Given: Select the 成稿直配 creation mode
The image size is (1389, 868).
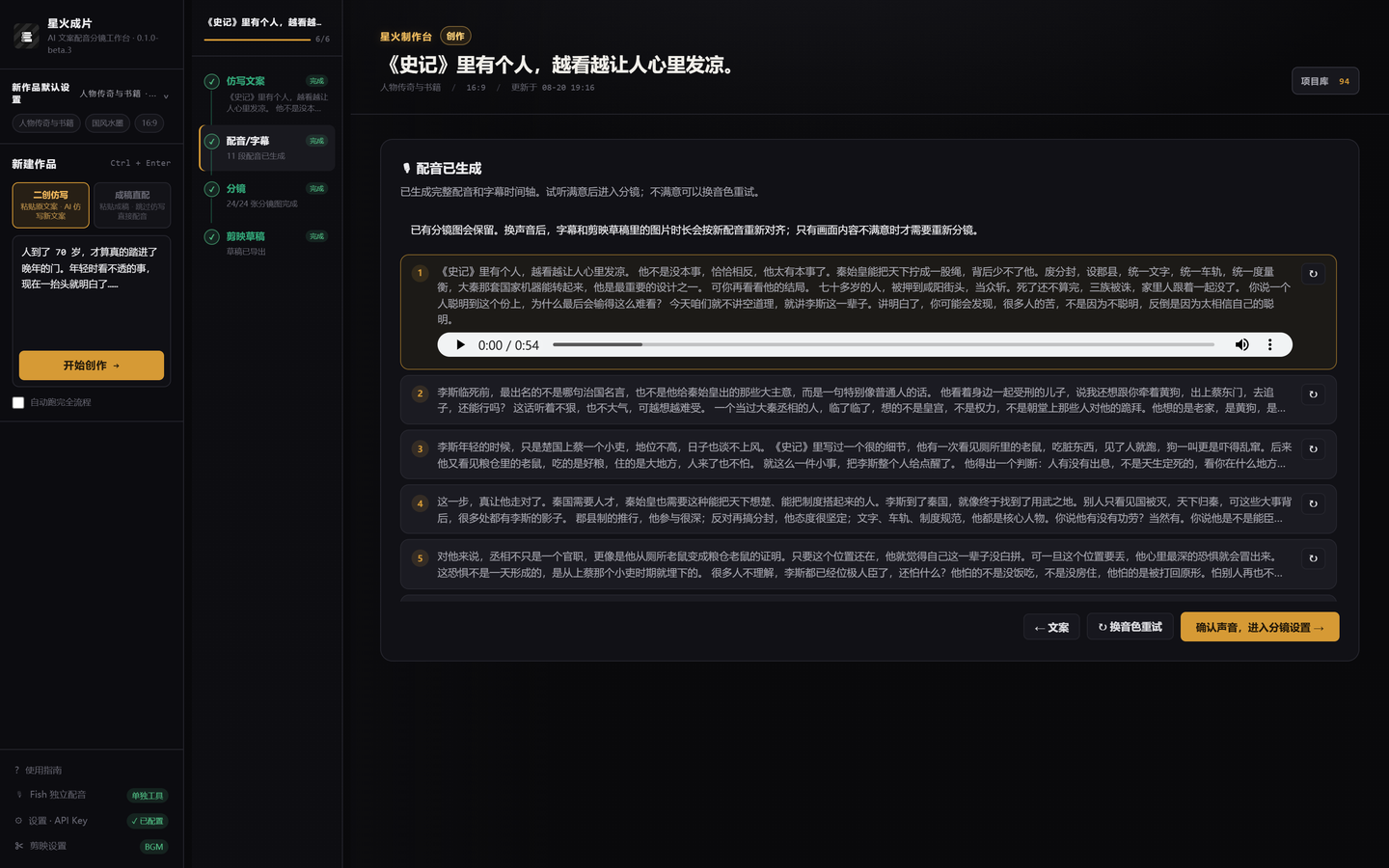Looking at the screenshot, I should (x=132, y=205).
